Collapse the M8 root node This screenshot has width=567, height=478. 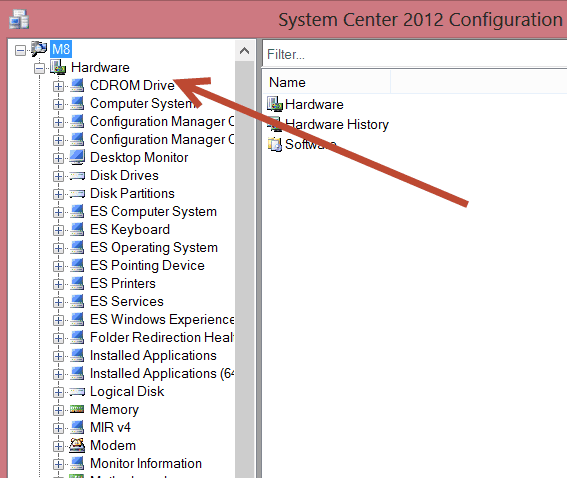point(21,50)
